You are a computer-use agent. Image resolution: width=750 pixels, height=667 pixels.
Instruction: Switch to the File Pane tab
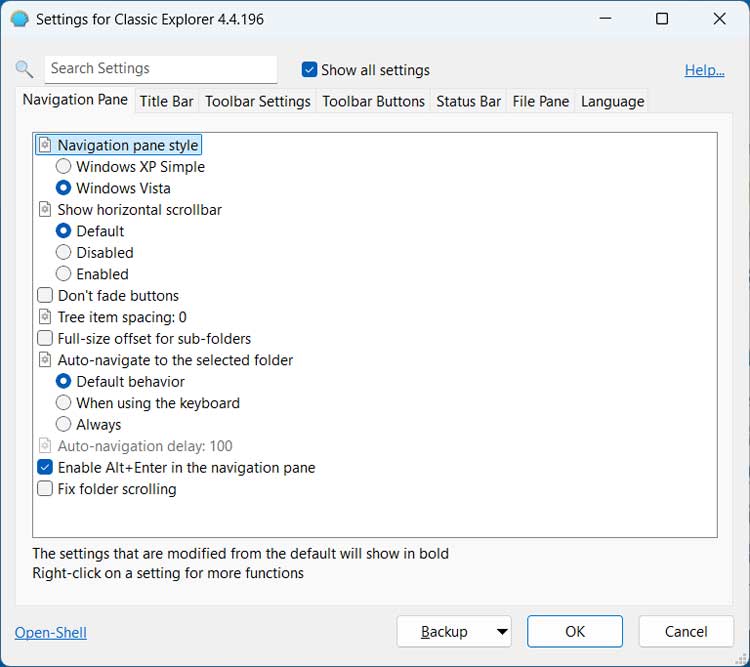click(540, 101)
